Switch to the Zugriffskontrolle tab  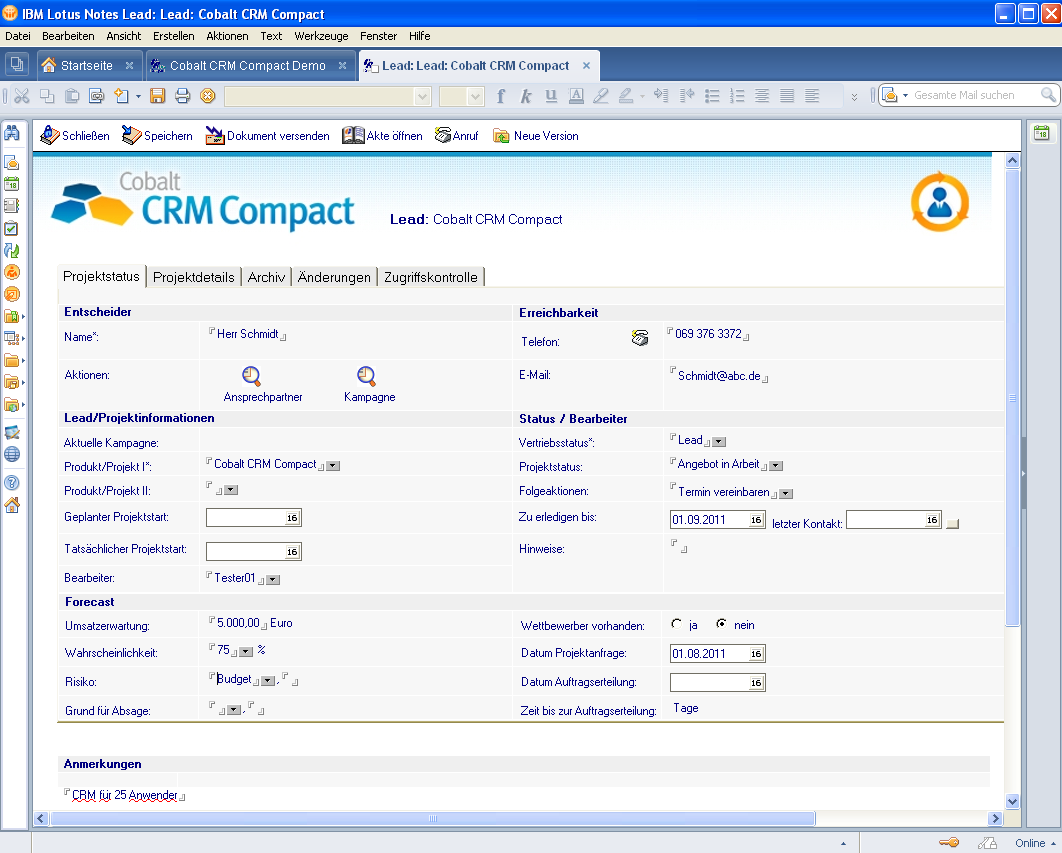(x=431, y=277)
